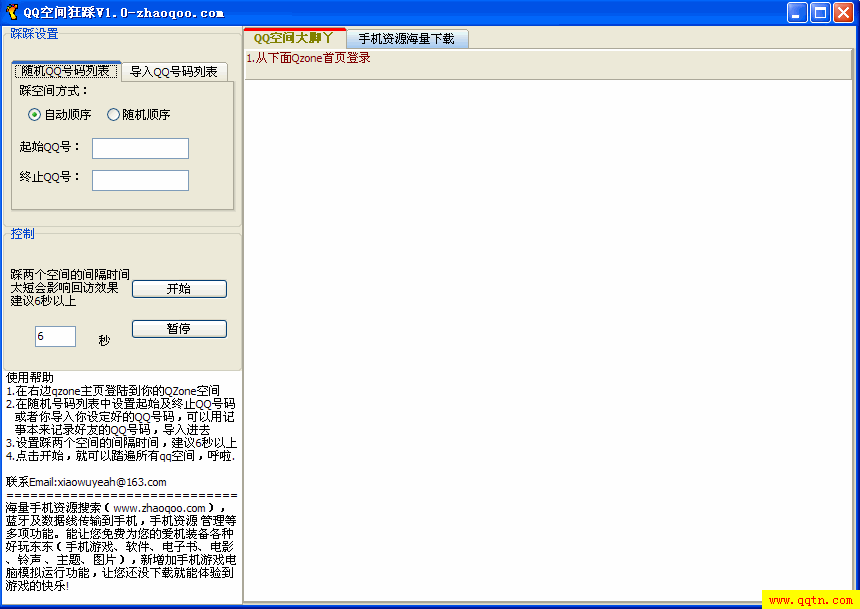This screenshot has width=860, height=609.
Task: Switch to the 手机资源海量下载 tab
Action: (406, 39)
